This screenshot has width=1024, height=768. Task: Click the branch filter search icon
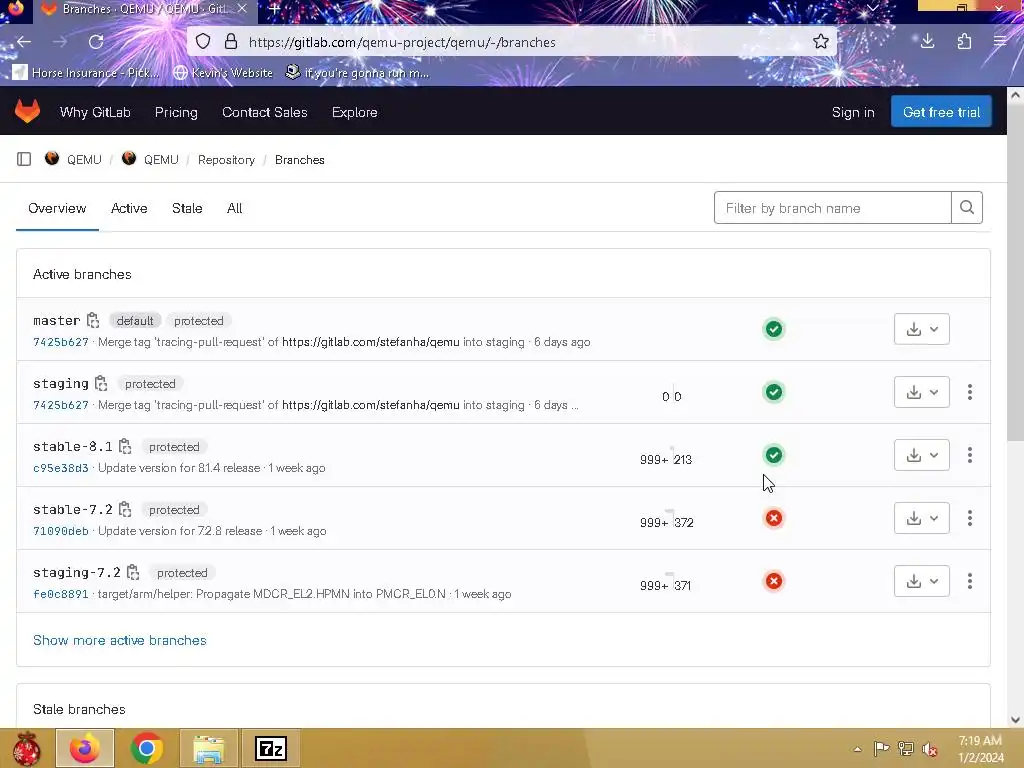[967, 208]
